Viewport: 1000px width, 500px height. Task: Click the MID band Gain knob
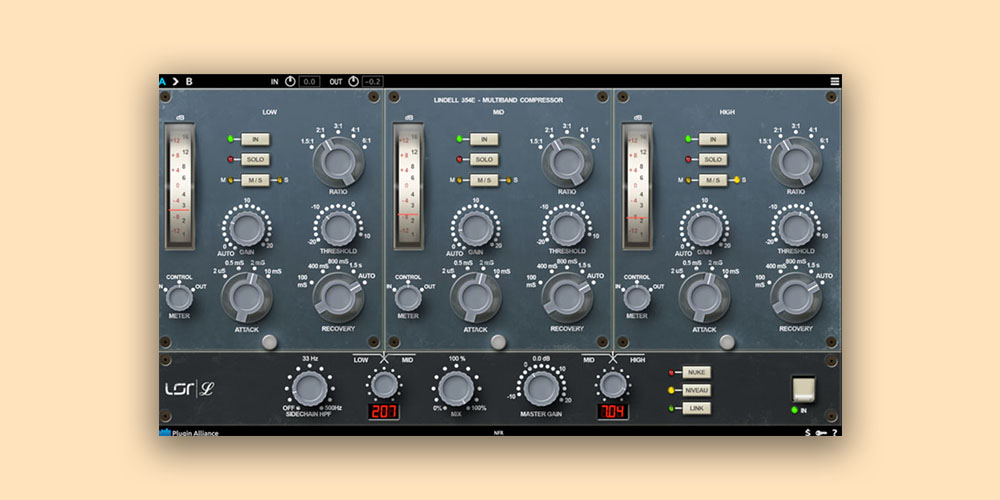click(x=475, y=228)
